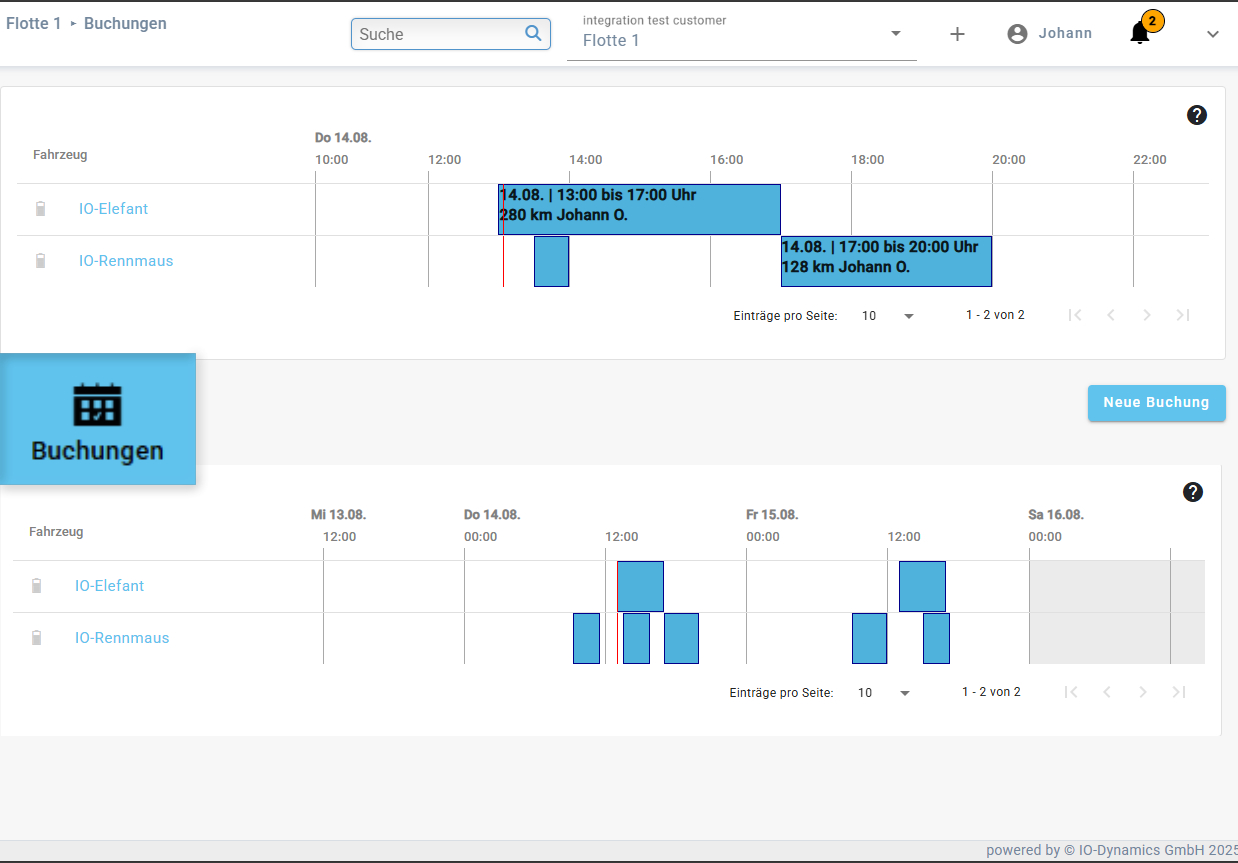The width and height of the screenshot is (1238, 863).
Task: Click the notification bell icon
Action: click(1140, 34)
